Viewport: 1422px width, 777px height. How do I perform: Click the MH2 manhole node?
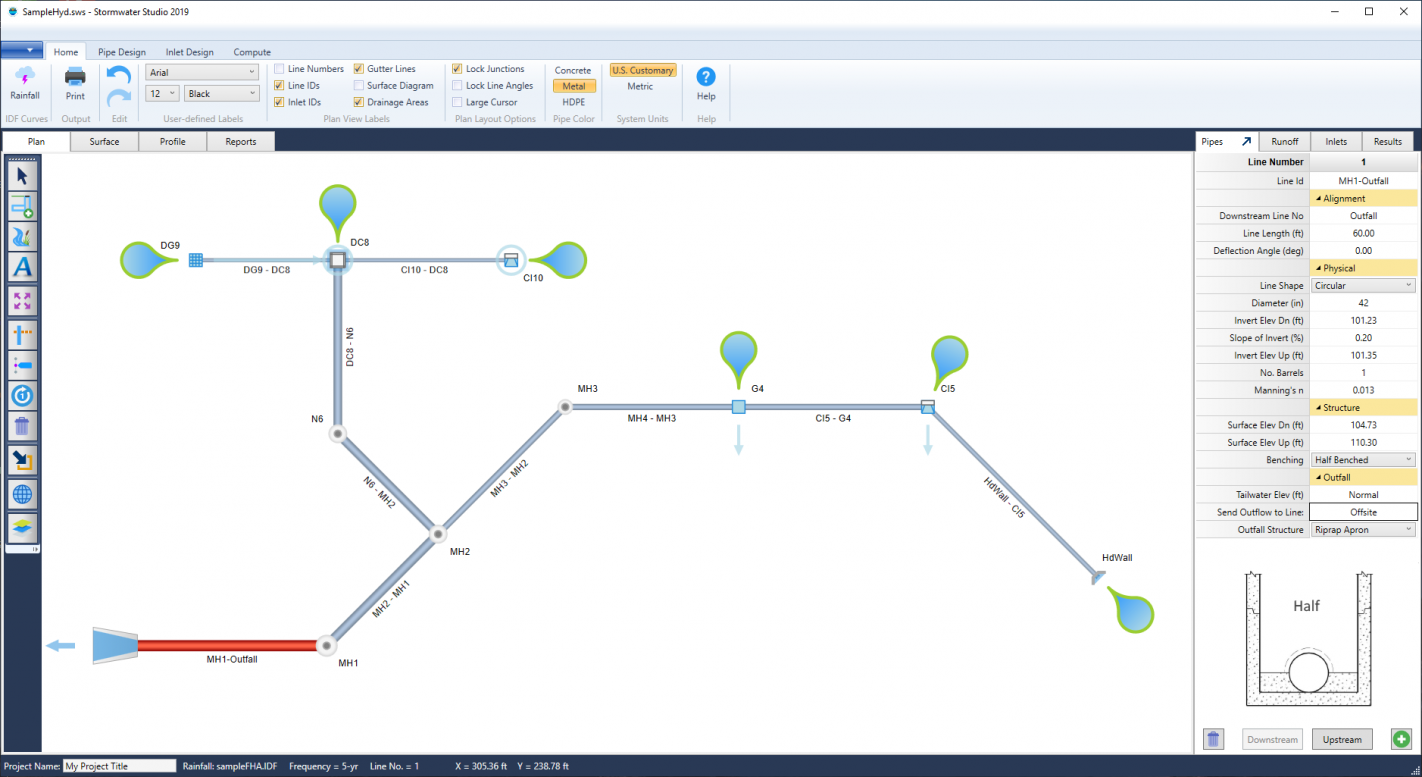437,535
